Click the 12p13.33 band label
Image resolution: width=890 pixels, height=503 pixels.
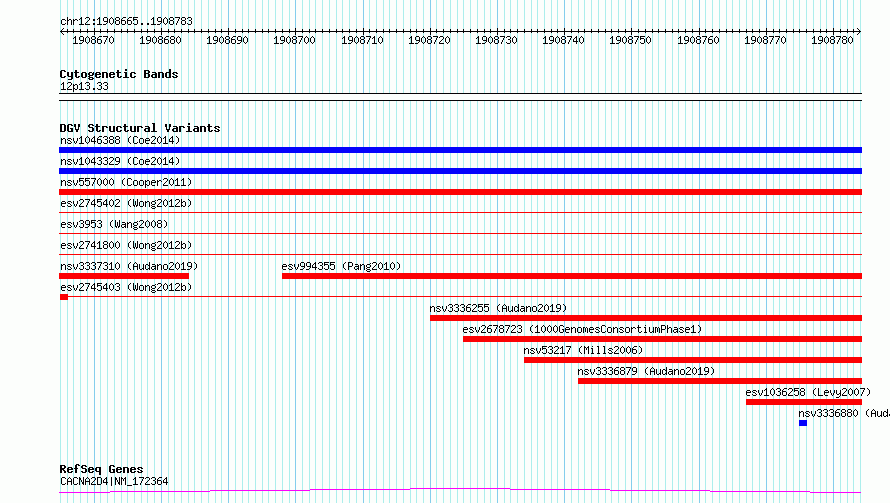[x=84, y=86]
